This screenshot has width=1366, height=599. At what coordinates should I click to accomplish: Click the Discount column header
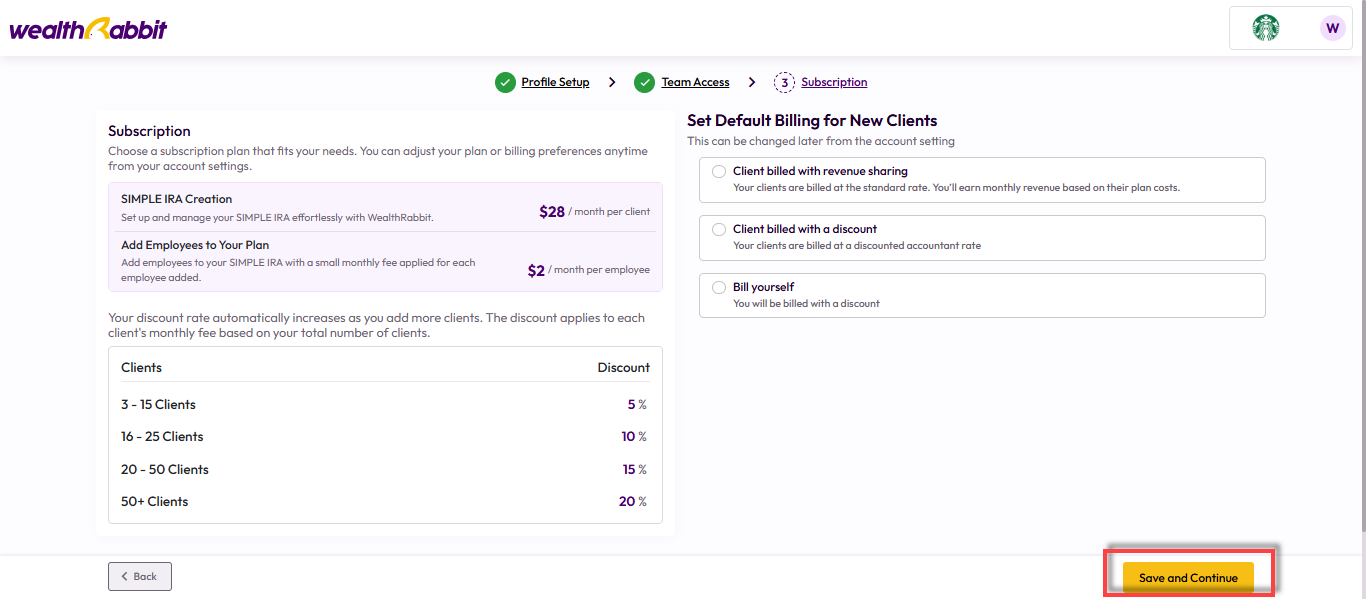624,368
